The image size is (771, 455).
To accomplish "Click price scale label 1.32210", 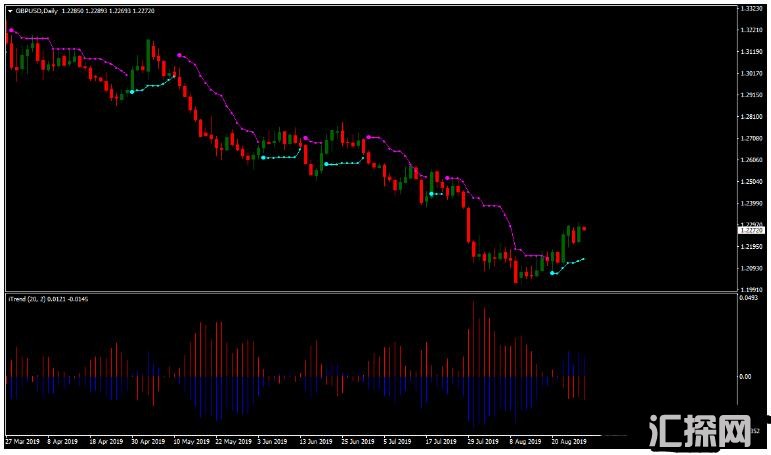I will point(752,30).
